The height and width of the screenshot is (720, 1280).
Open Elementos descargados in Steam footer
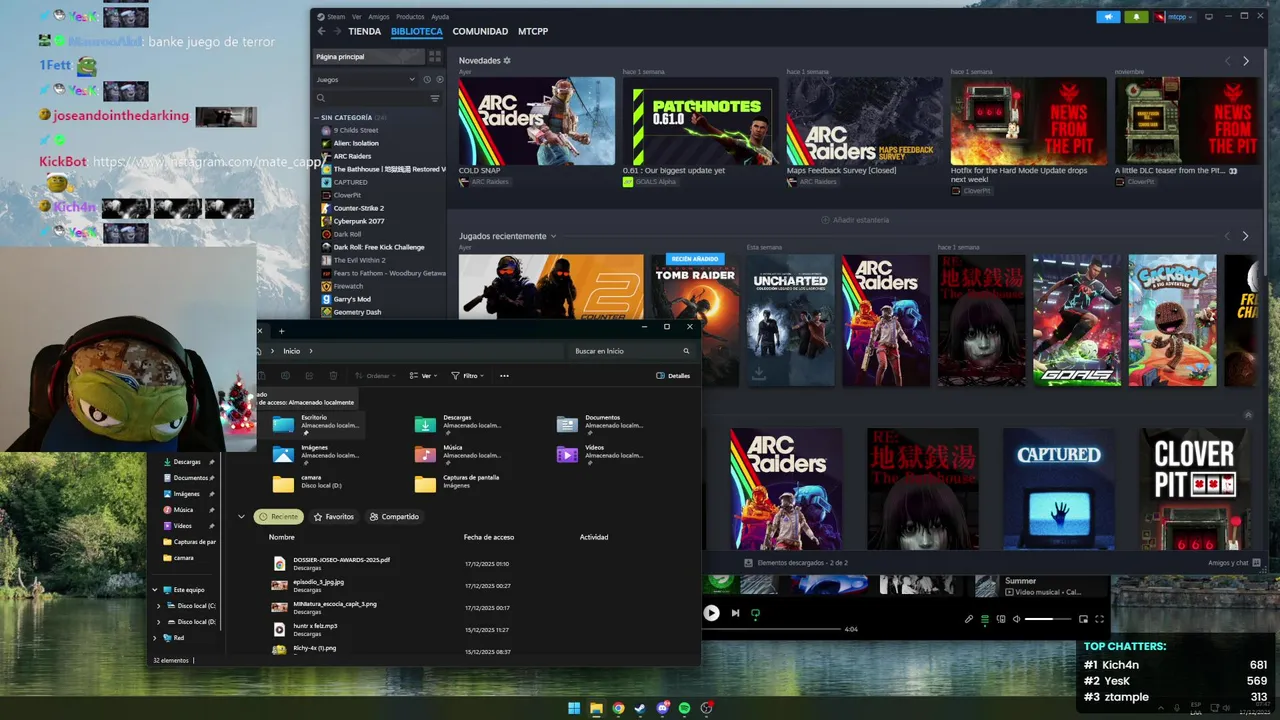pos(796,563)
